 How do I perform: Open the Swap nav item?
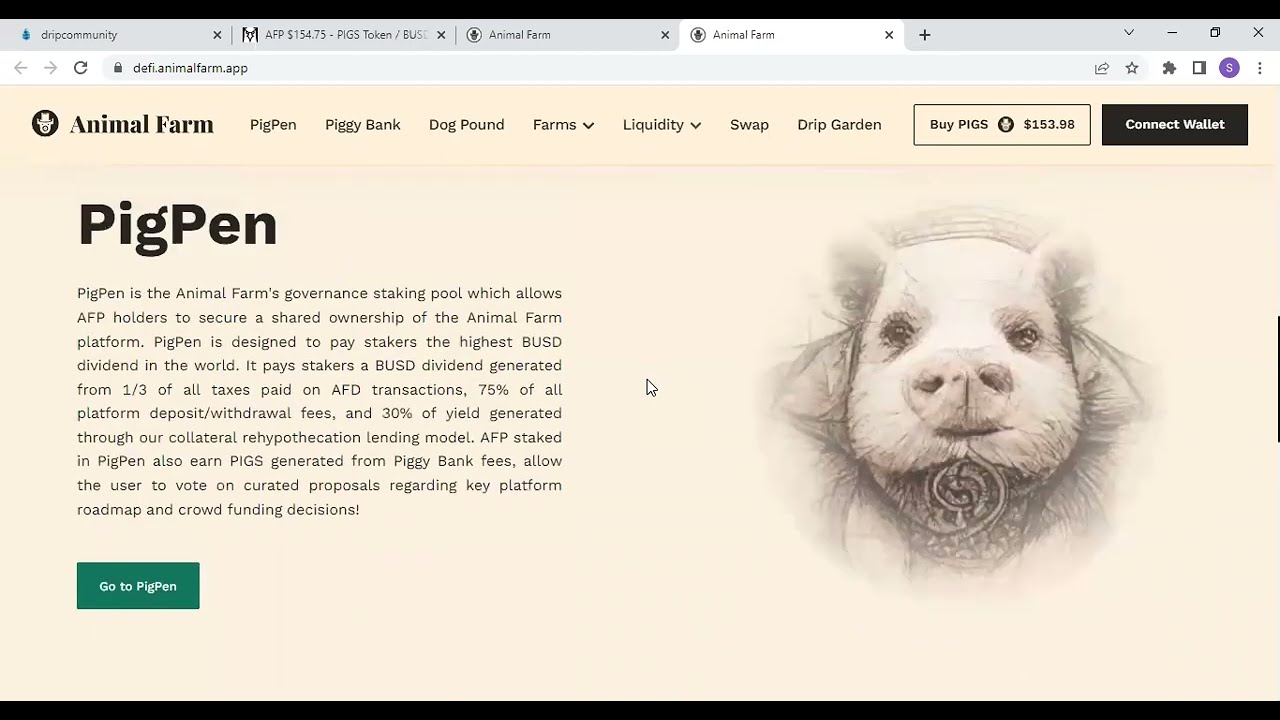749,125
